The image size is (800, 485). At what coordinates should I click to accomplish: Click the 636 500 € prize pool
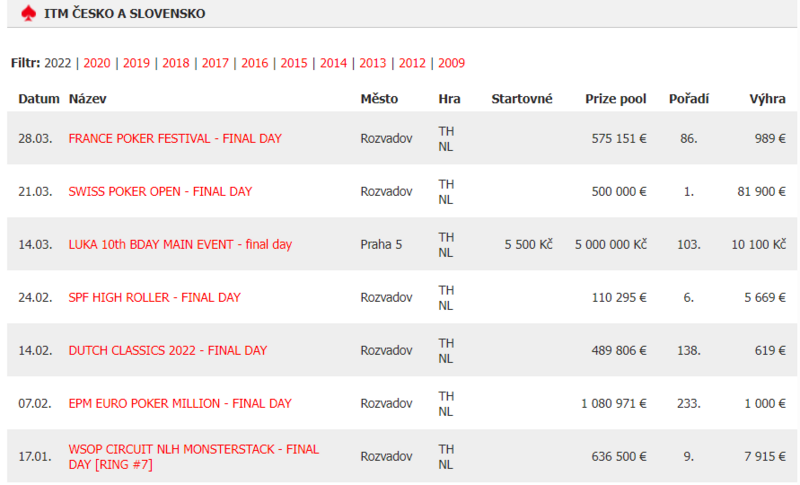619,457
